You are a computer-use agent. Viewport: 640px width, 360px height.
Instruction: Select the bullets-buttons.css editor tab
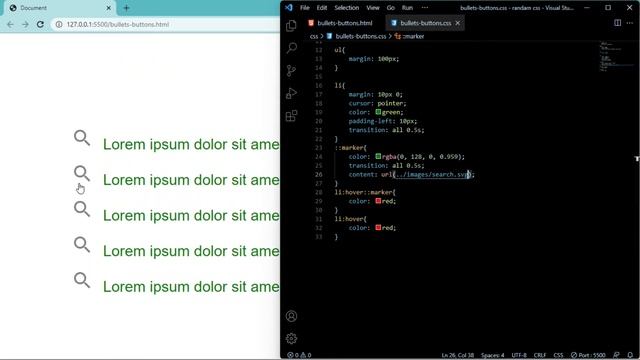pos(424,23)
